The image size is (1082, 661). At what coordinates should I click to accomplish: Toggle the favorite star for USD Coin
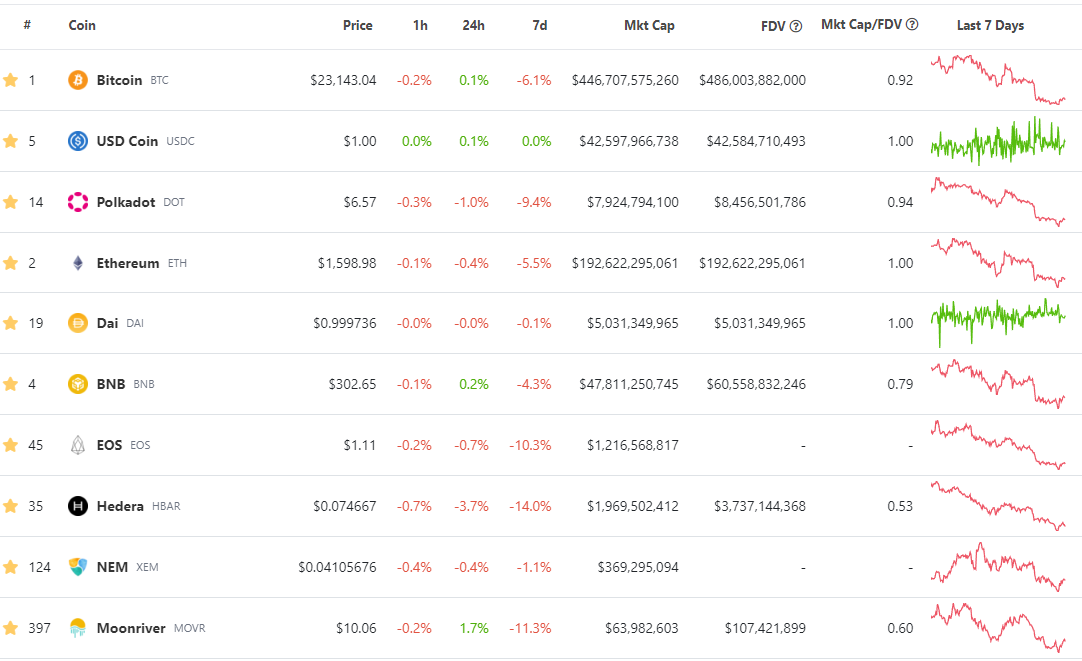(10, 141)
